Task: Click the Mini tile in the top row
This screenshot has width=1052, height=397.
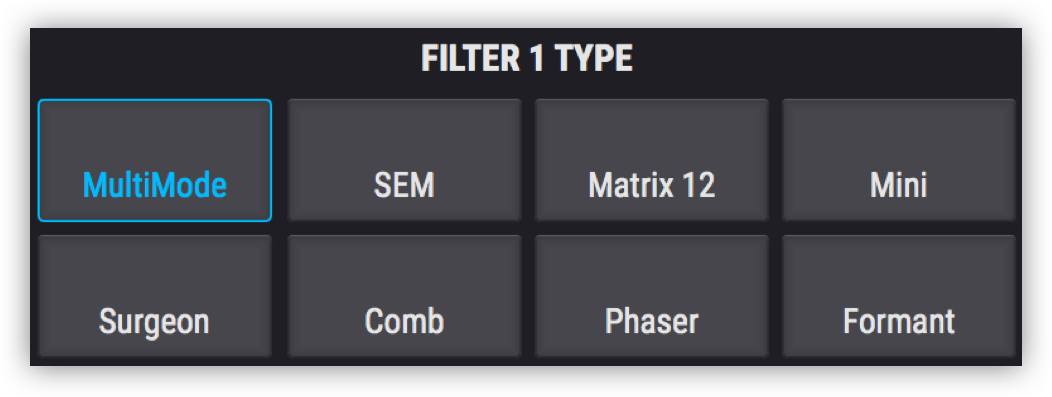Action: tap(899, 160)
